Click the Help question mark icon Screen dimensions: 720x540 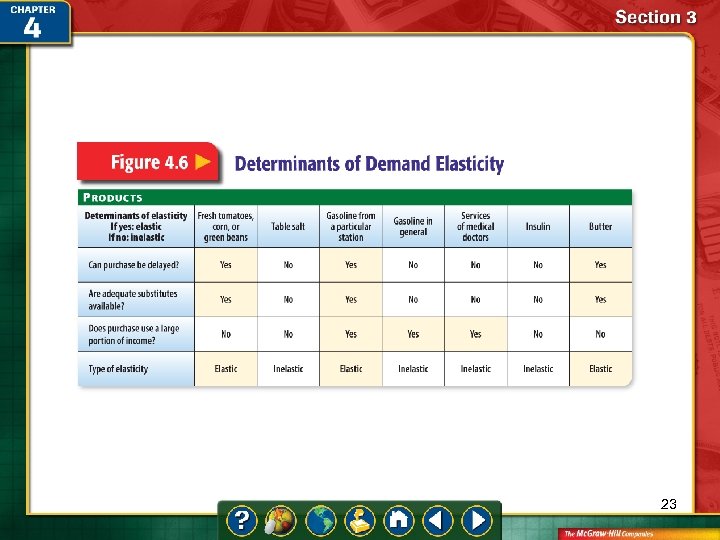tap(242, 520)
